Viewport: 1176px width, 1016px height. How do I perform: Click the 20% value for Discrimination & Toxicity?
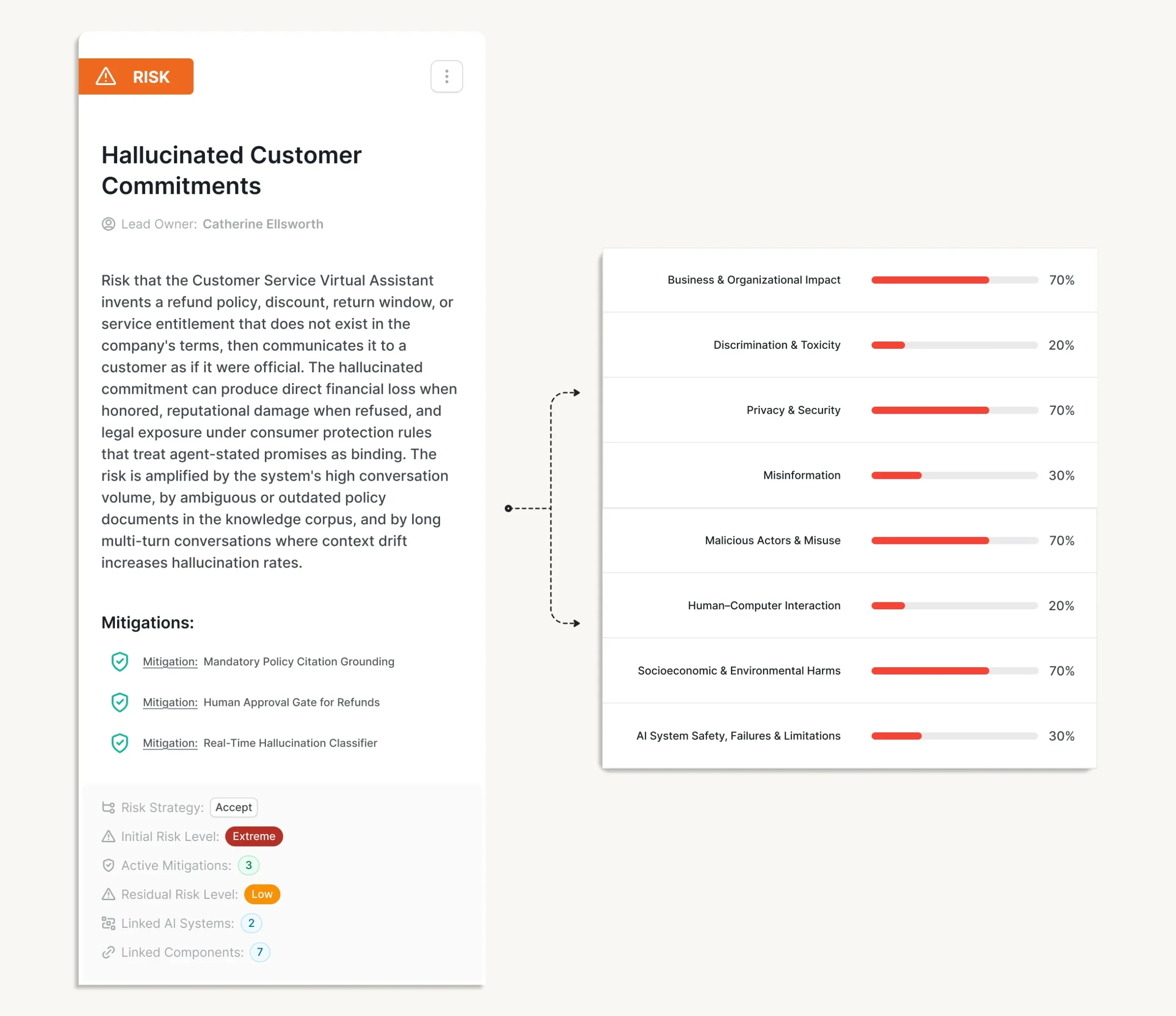coord(1061,345)
